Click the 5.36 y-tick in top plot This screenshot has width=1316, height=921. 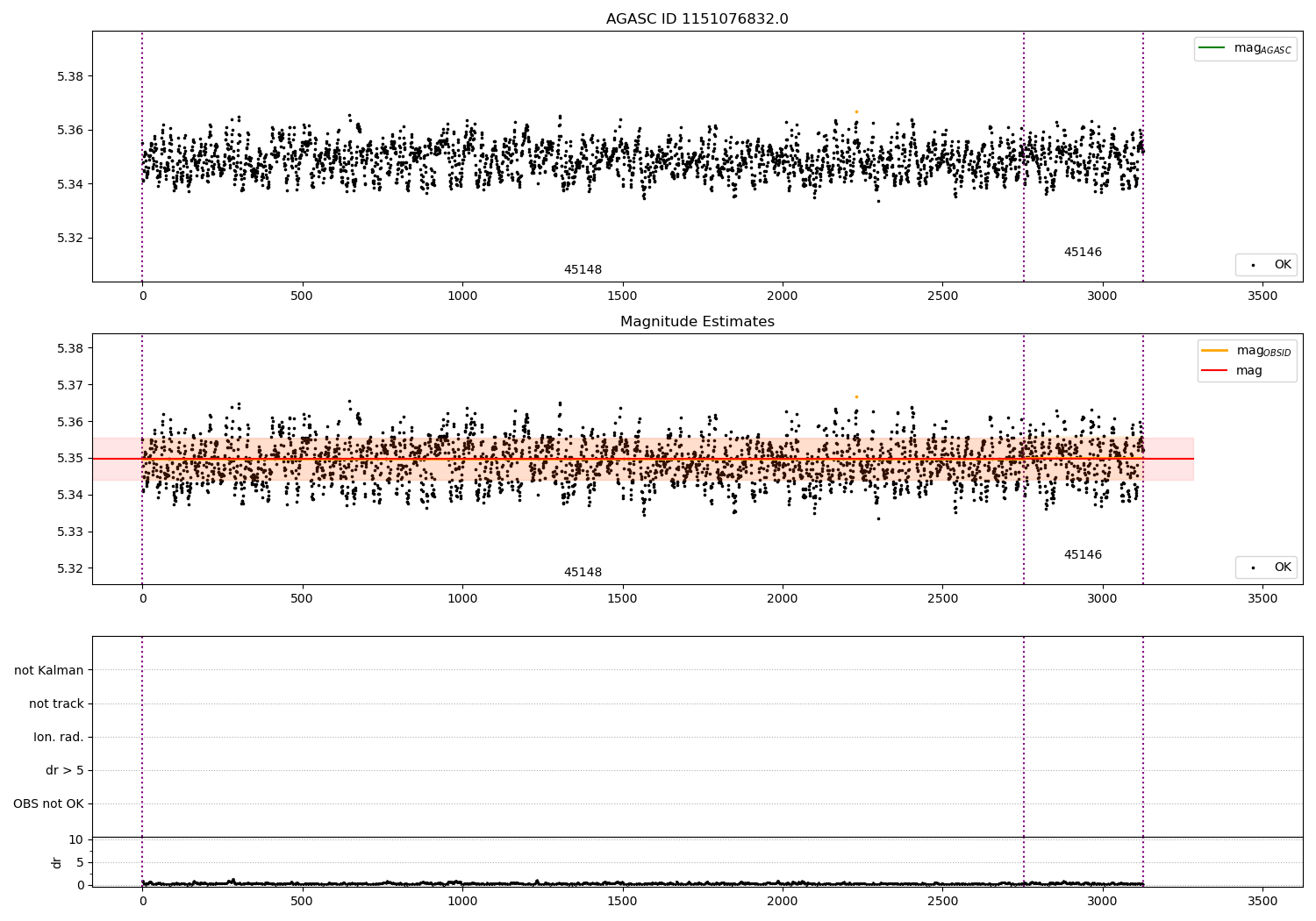[70, 131]
